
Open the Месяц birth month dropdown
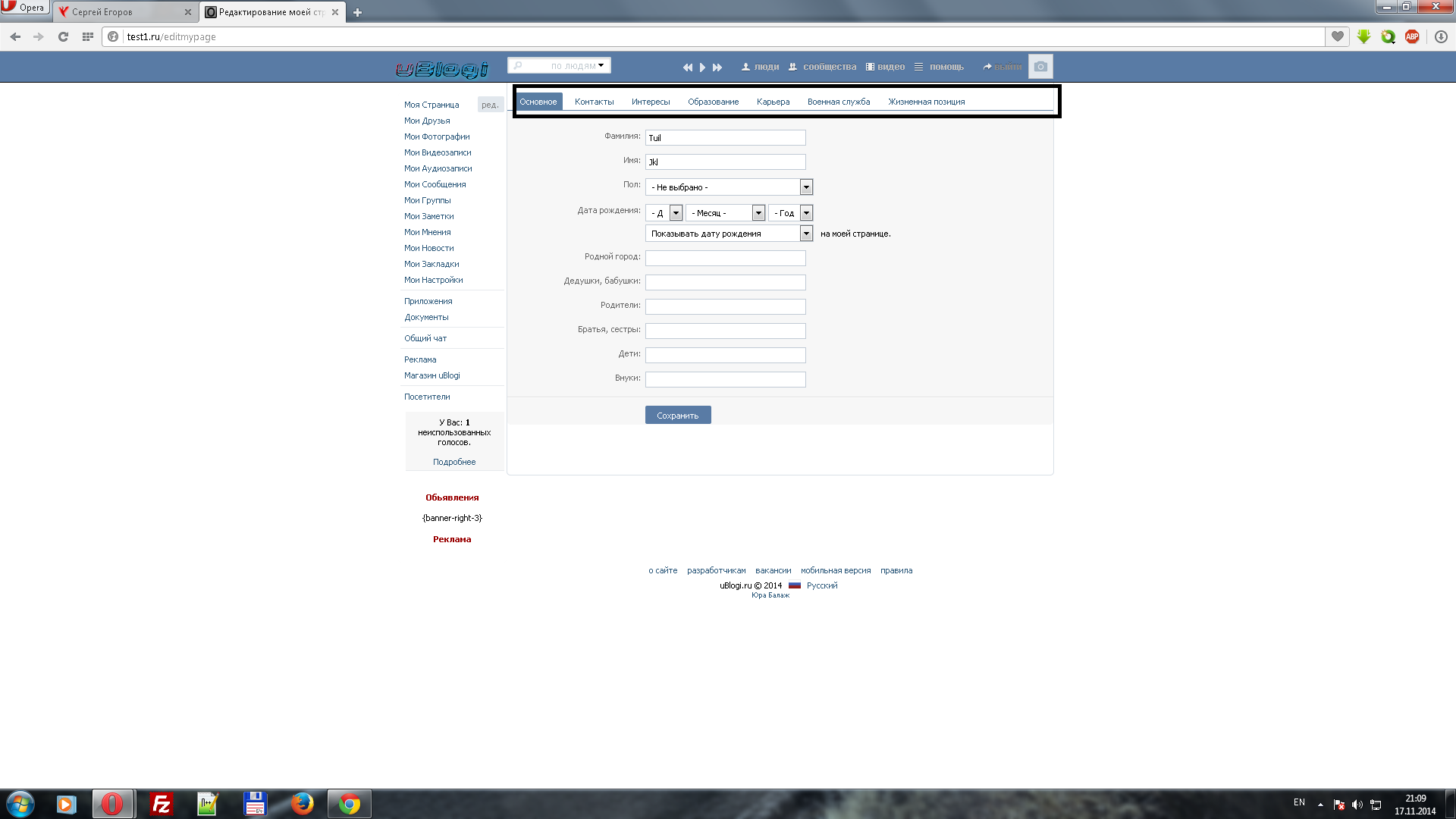point(758,213)
